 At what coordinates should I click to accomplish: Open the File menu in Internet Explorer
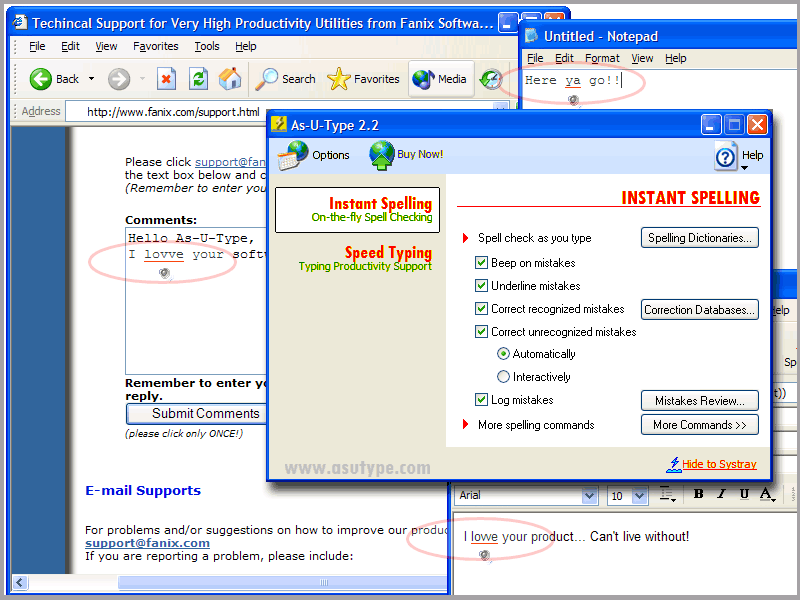click(x=37, y=46)
